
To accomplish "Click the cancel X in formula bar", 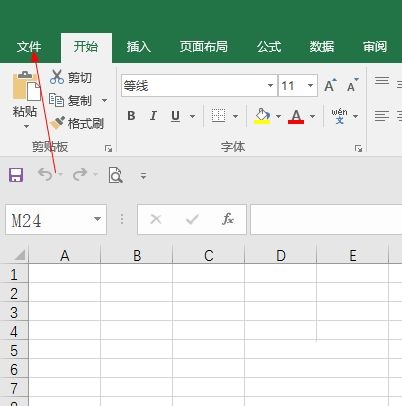I will point(156,219).
